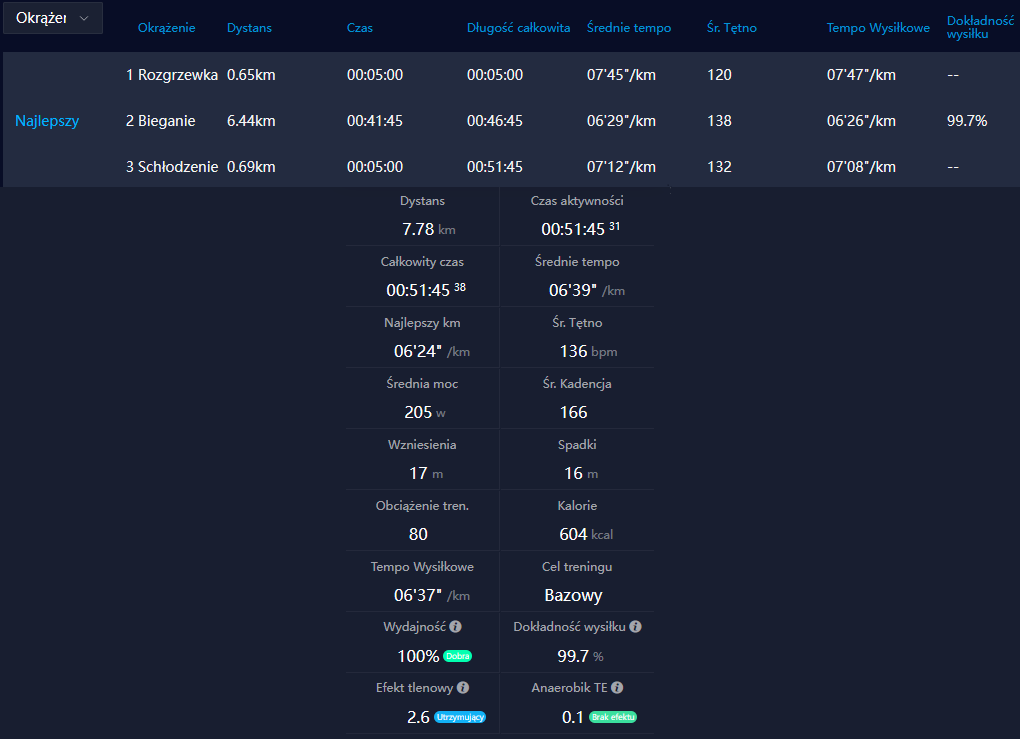Image resolution: width=1020 pixels, height=739 pixels.
Task: Click the Tempo Wysiłkowe column header
Action: click(878, 28)
